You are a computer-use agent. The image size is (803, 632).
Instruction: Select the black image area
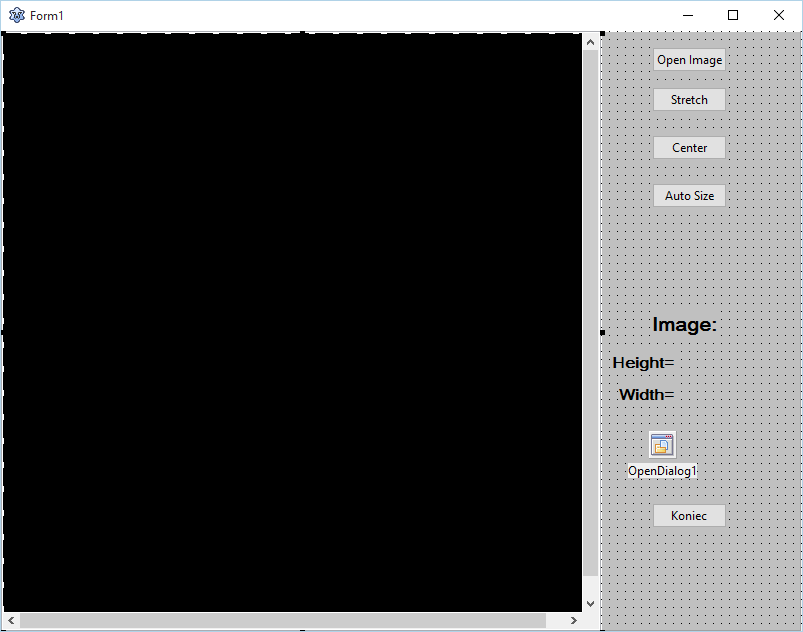[292, 323]
